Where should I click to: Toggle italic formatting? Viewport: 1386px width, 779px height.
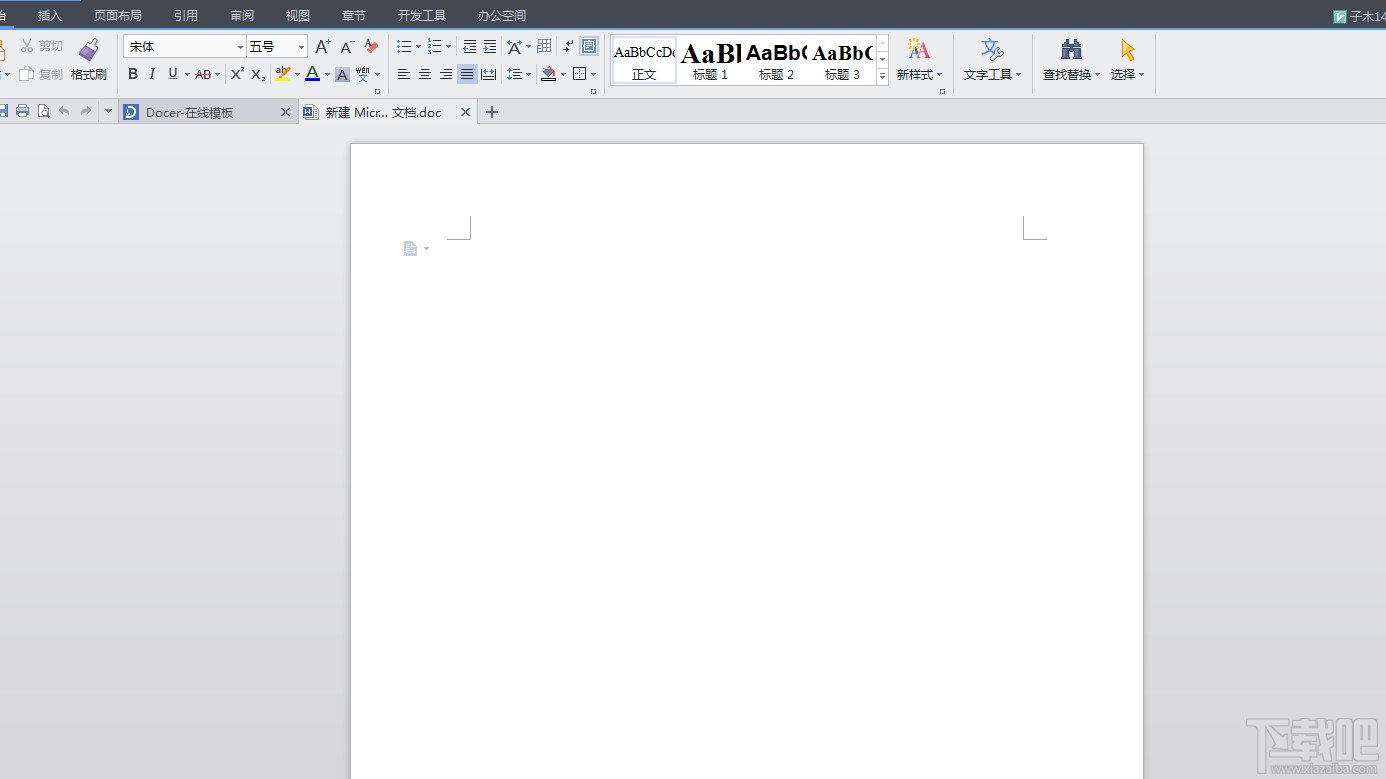(152, 74)
